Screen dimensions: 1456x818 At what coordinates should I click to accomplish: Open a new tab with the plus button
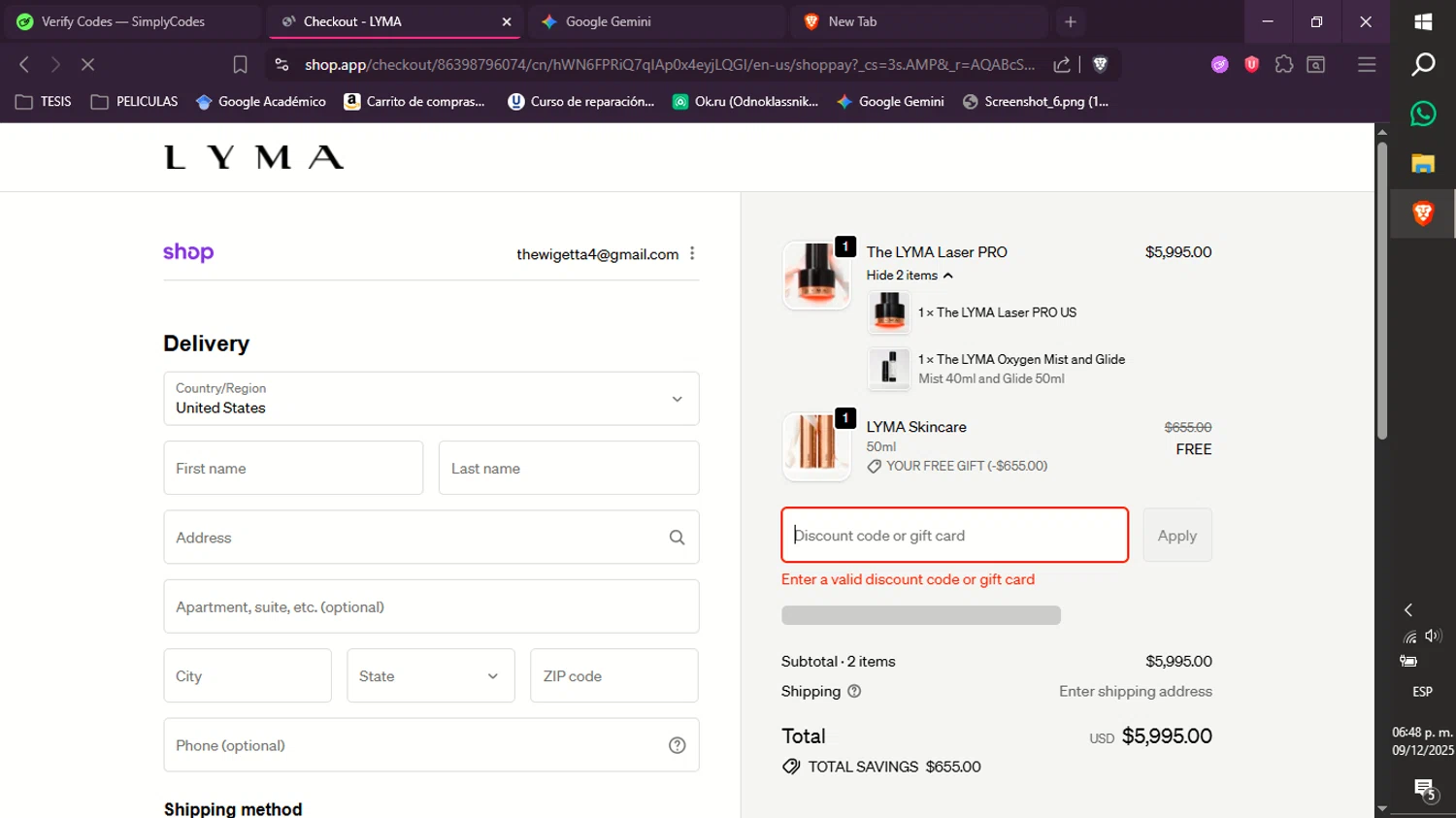coord(1071,21)
